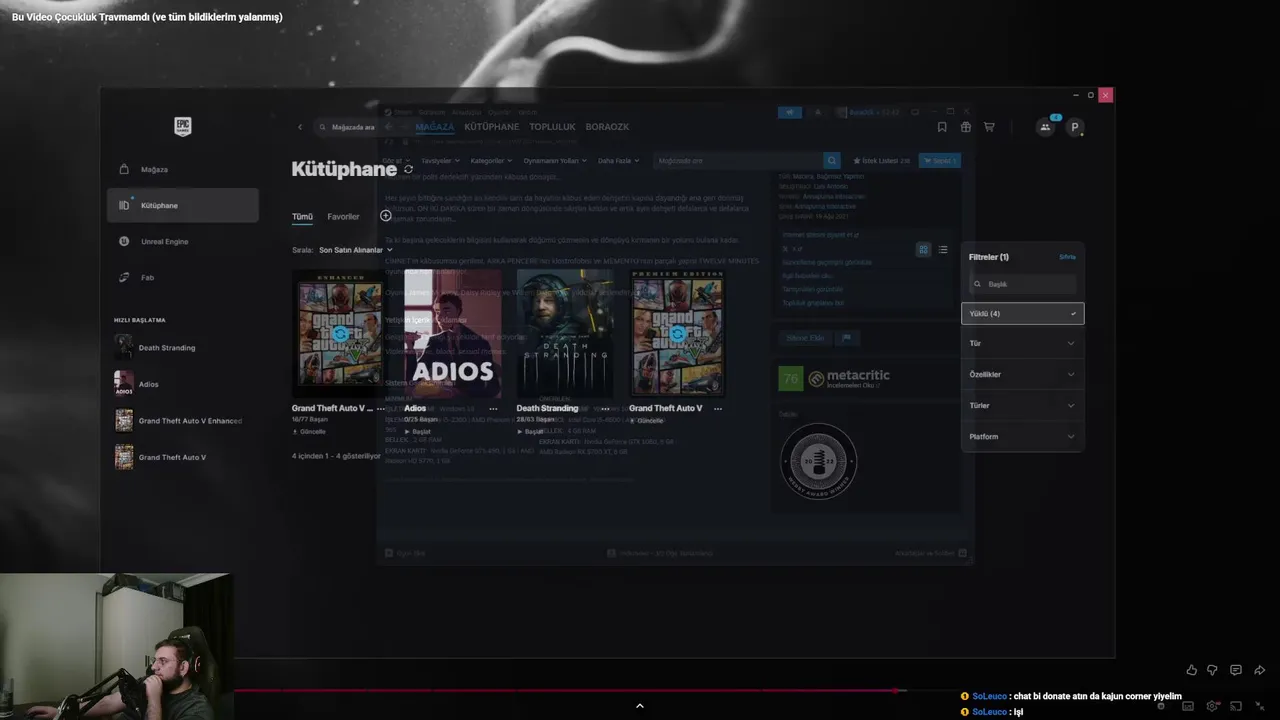Viewport: 1280px width, 720px height.
Task: Open the Adios game cover
Action: (452, 333)
